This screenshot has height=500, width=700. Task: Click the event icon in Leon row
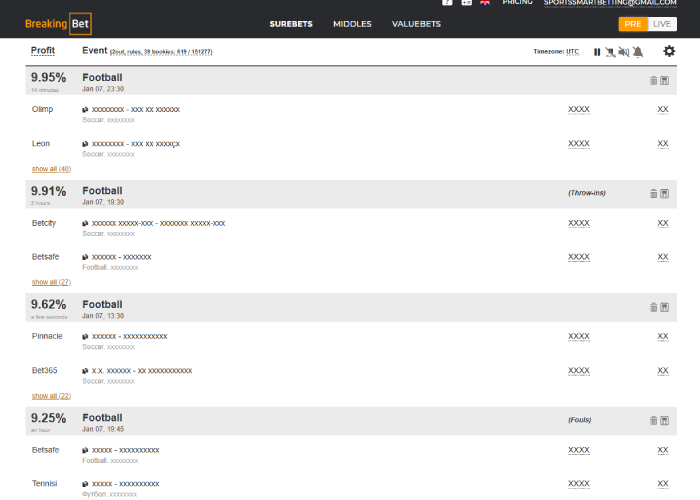85,144
